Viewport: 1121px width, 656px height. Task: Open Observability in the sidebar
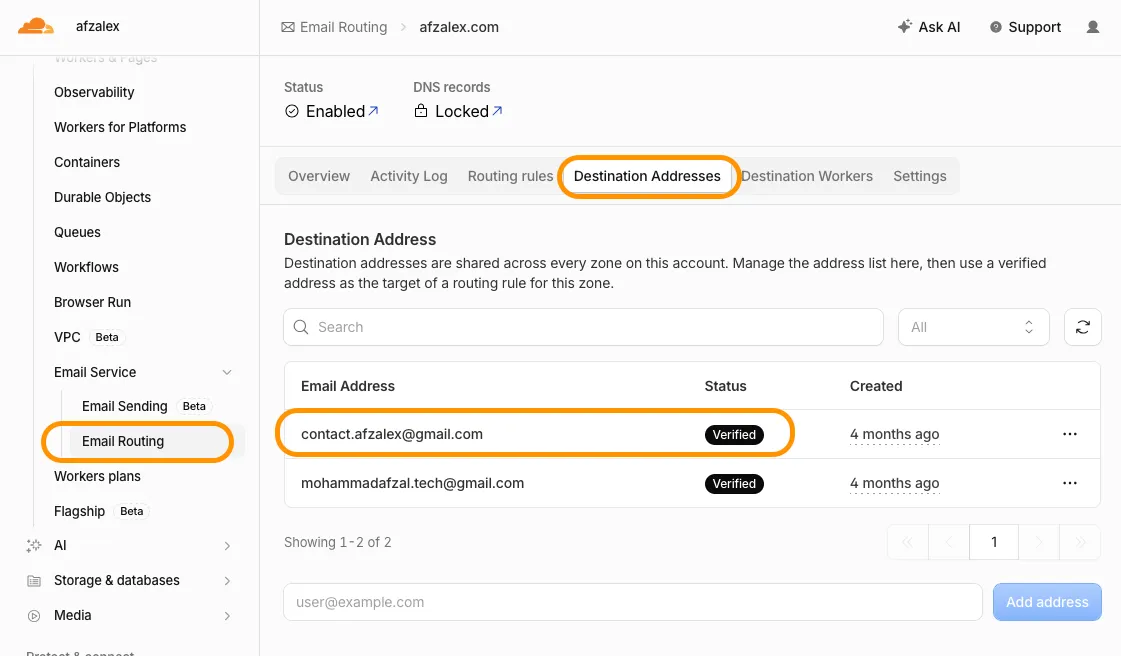point(94,92)
